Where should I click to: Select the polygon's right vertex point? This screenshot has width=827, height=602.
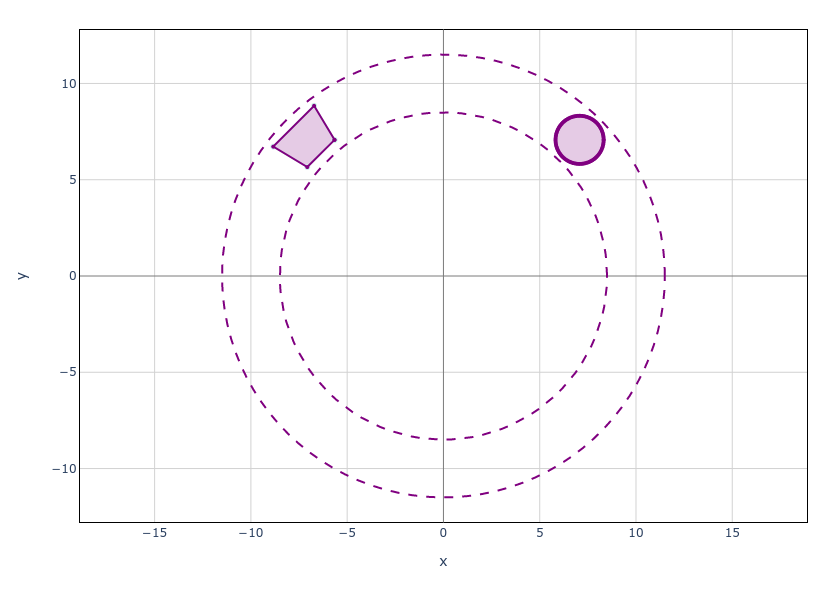click(334, 140)
